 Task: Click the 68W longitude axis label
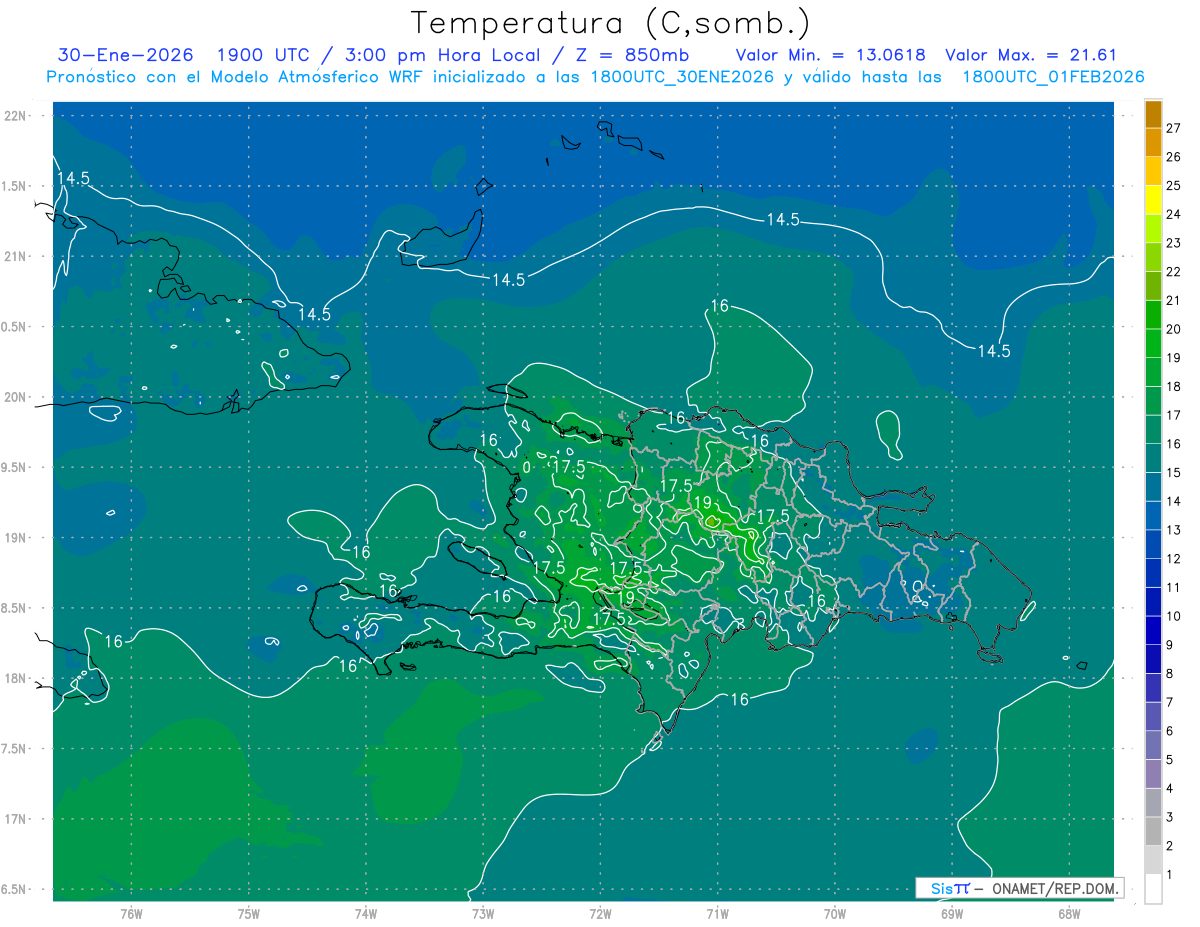tap(1068, 914)
